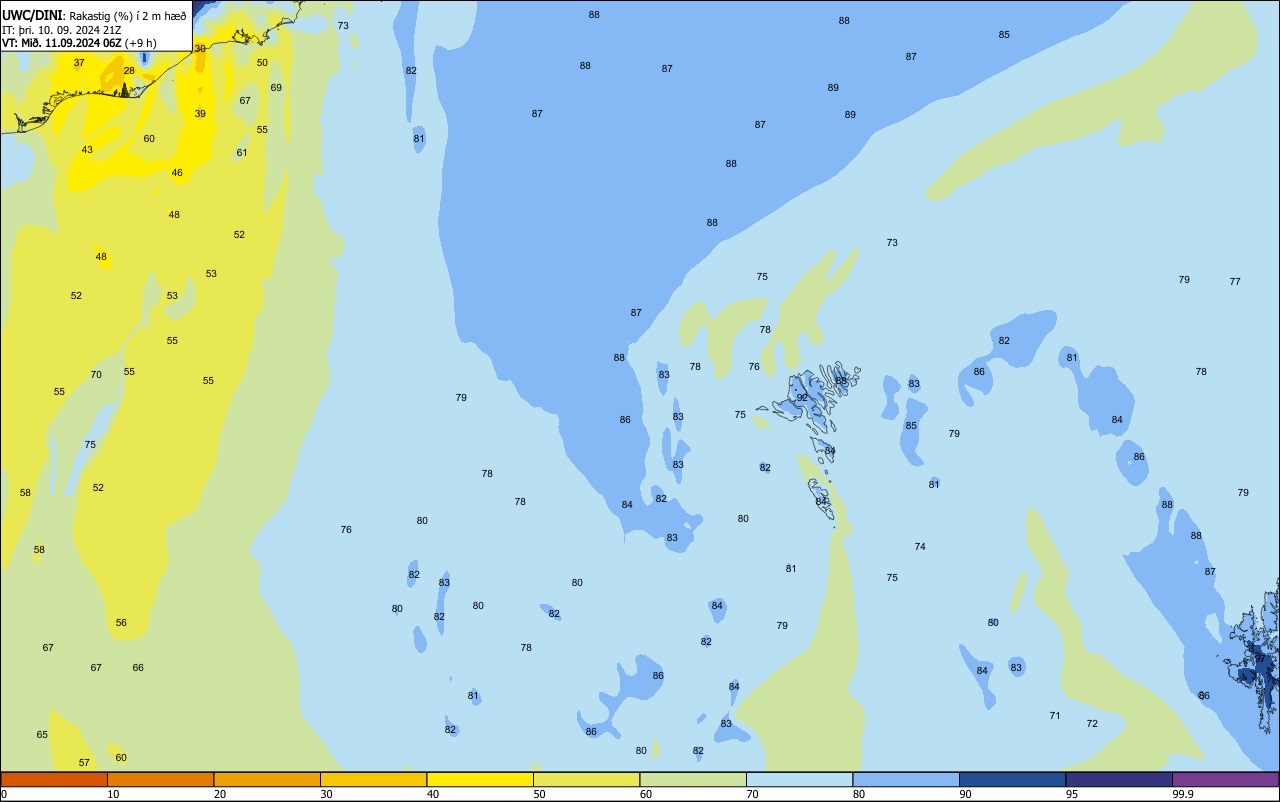This screenshot has width=1280, height=802.
Task: Click the UWC/DINI title text
Action: point(32,15)
